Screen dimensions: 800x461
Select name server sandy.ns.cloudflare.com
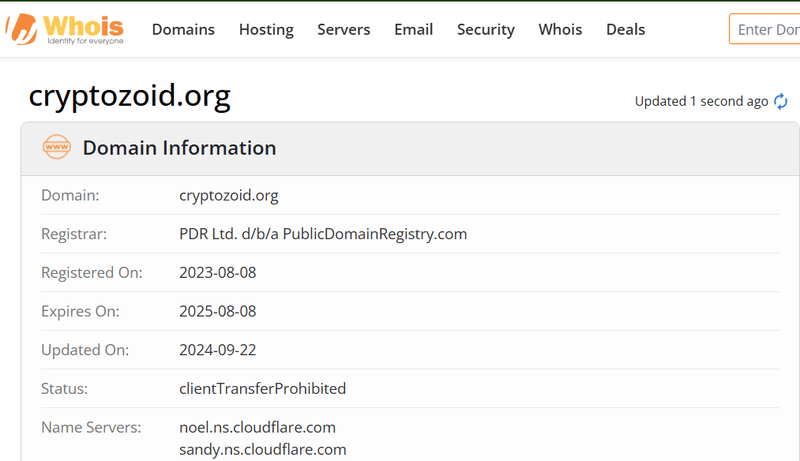(x=263, y=450)
